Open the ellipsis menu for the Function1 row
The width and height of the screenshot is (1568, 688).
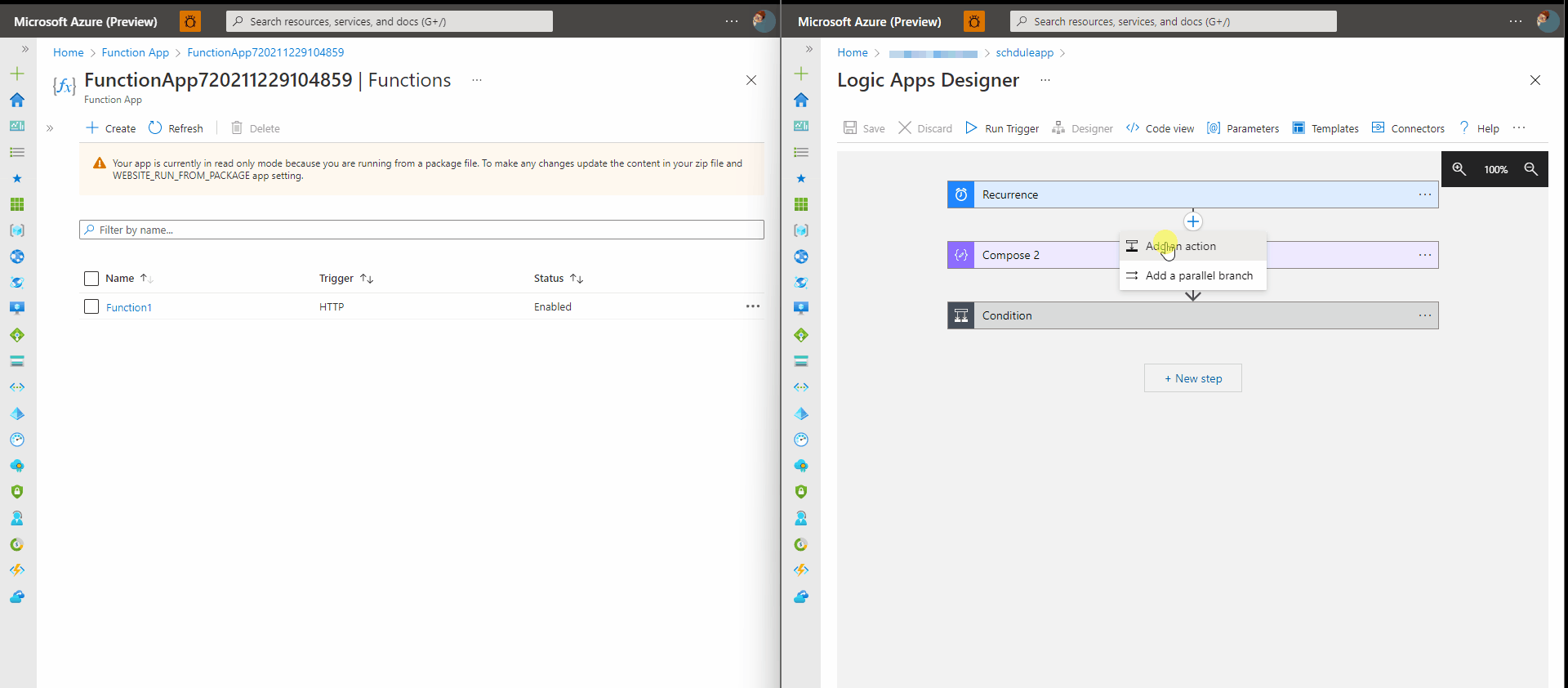pyautogui.click(x=753, y=306)
